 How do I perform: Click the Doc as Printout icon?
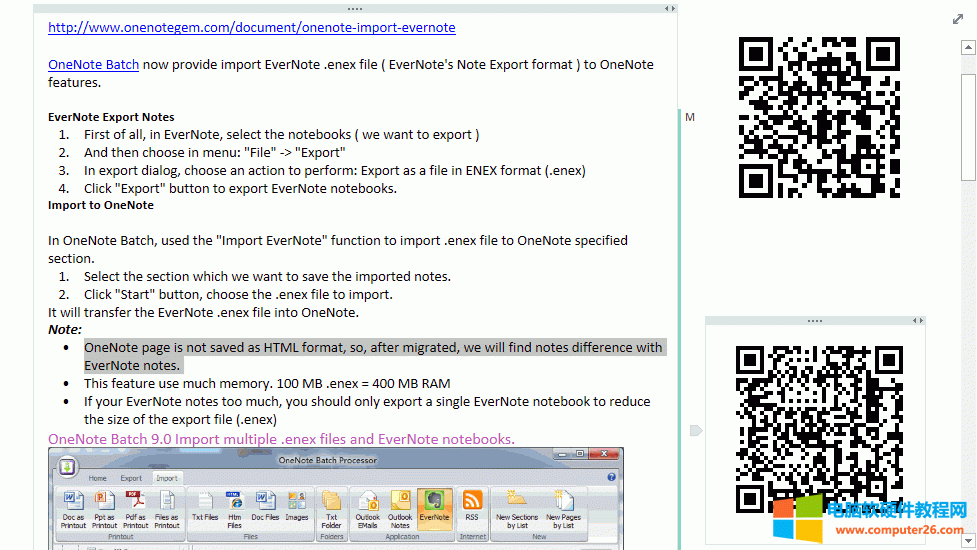click(74, 510)
